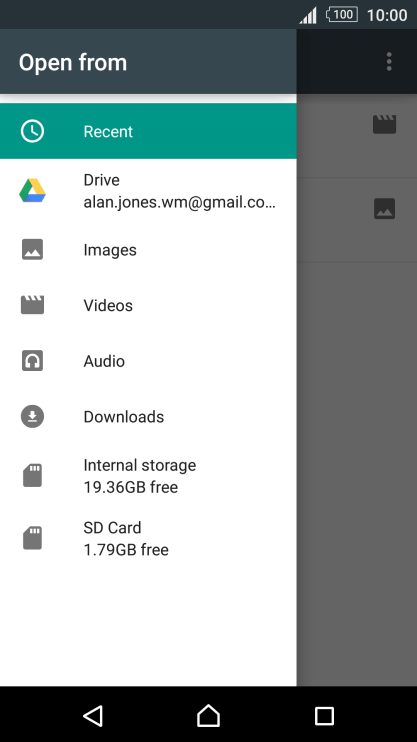Tap the Internal storage card icon
This screenshot has height=742, width=417.
click(x=32, y=476)
